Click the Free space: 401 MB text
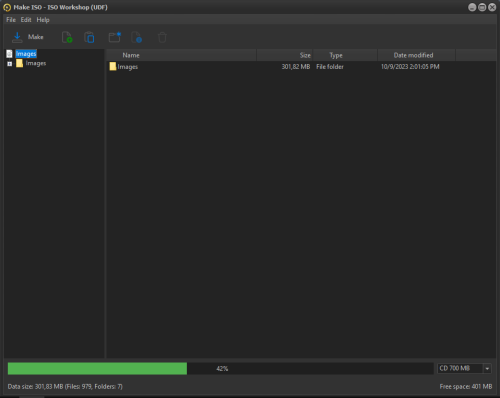 click(x=466, y=387)
